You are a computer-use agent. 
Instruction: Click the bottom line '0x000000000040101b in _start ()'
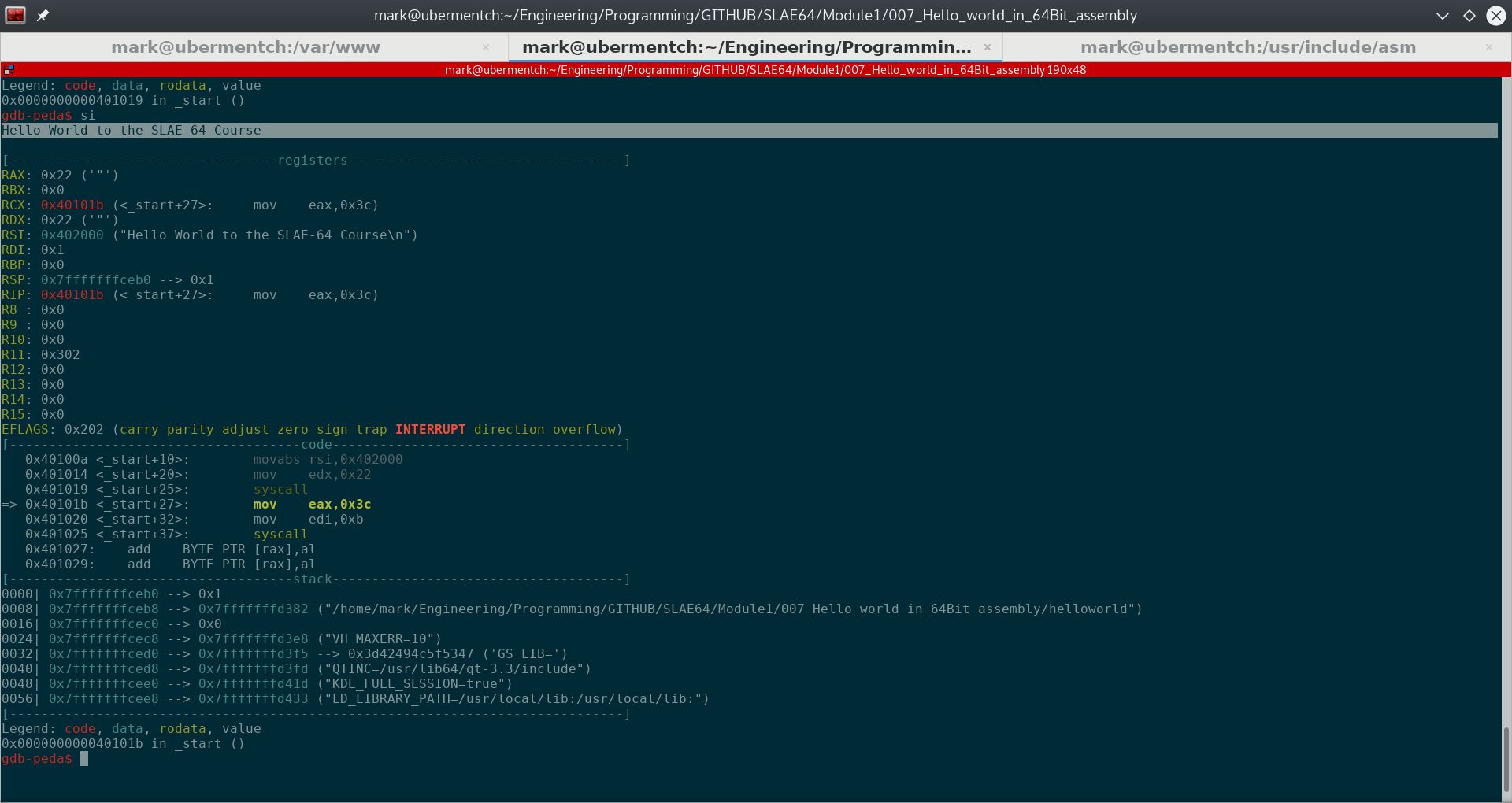(123, 744)
